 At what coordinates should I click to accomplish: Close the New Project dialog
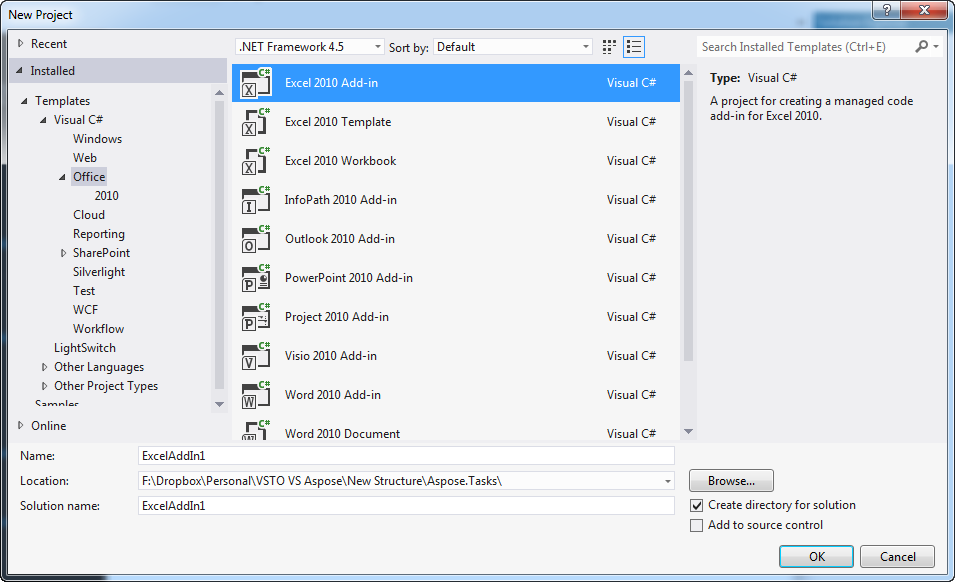924,10
